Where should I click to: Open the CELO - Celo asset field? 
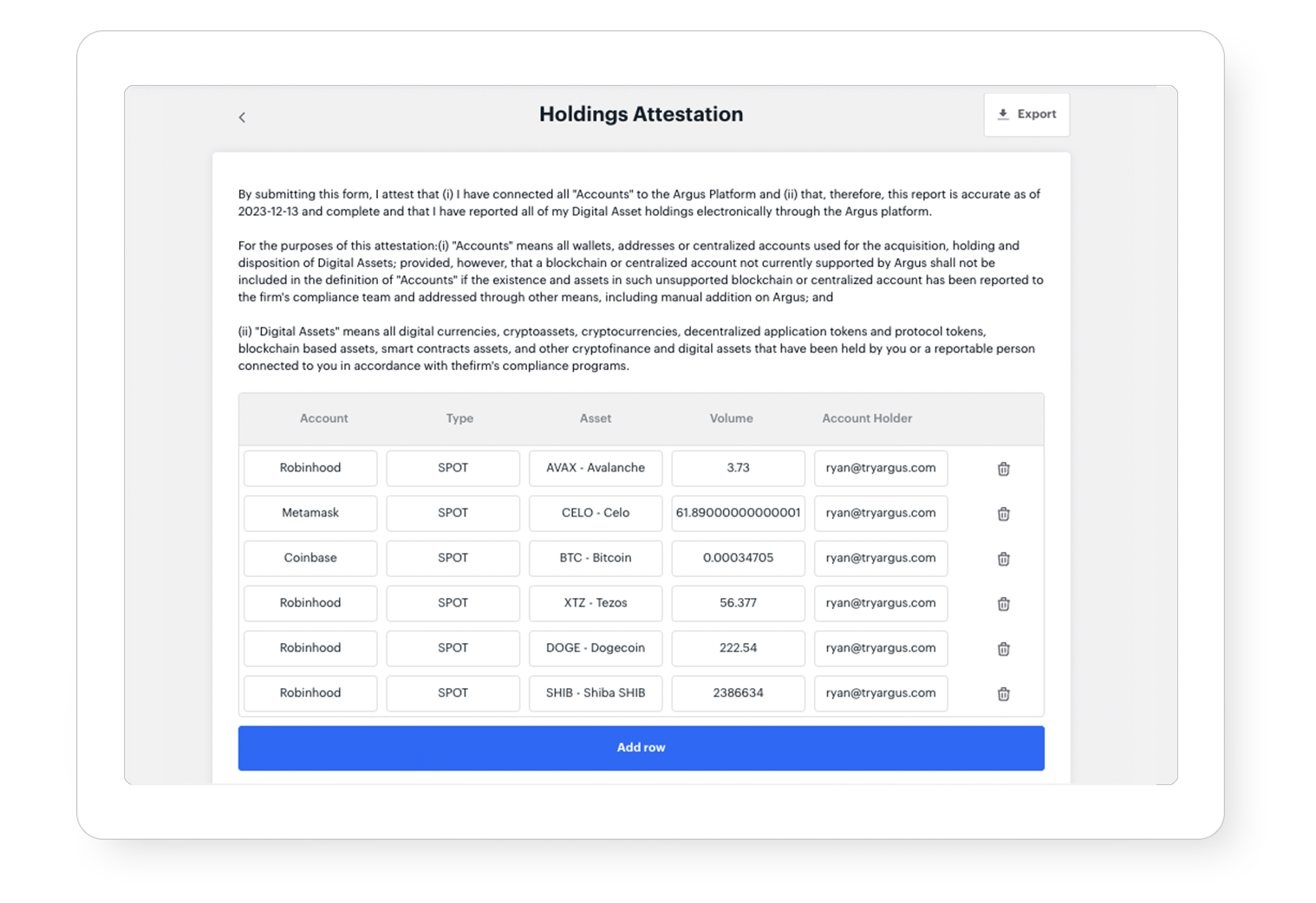click(x=596, y=513)
